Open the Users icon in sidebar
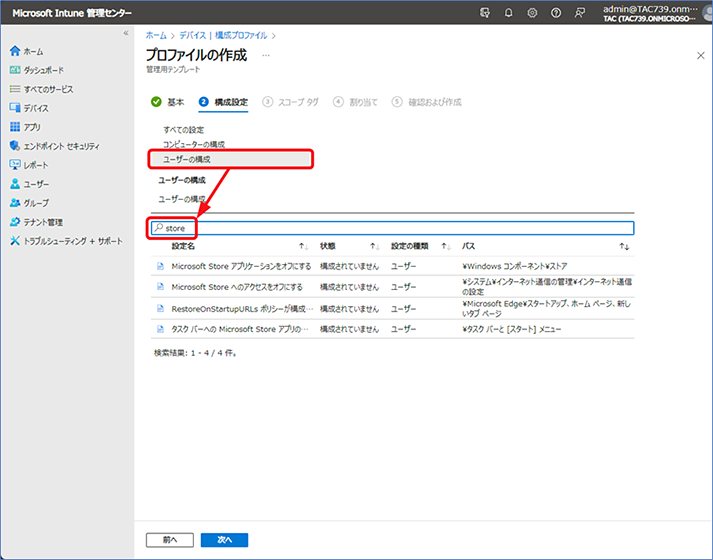This screenshot has height=560, width=713. point(15,184)
